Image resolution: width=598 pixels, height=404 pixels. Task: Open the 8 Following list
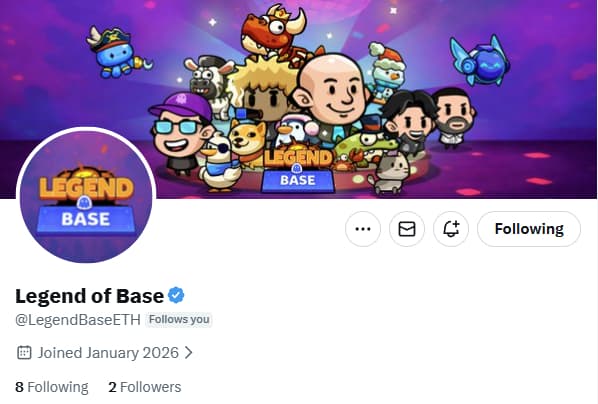(x=52, y=387)
